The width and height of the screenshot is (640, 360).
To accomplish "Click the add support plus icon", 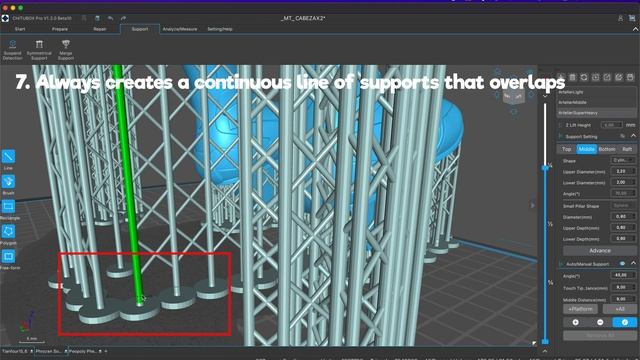I will [576, 322].
